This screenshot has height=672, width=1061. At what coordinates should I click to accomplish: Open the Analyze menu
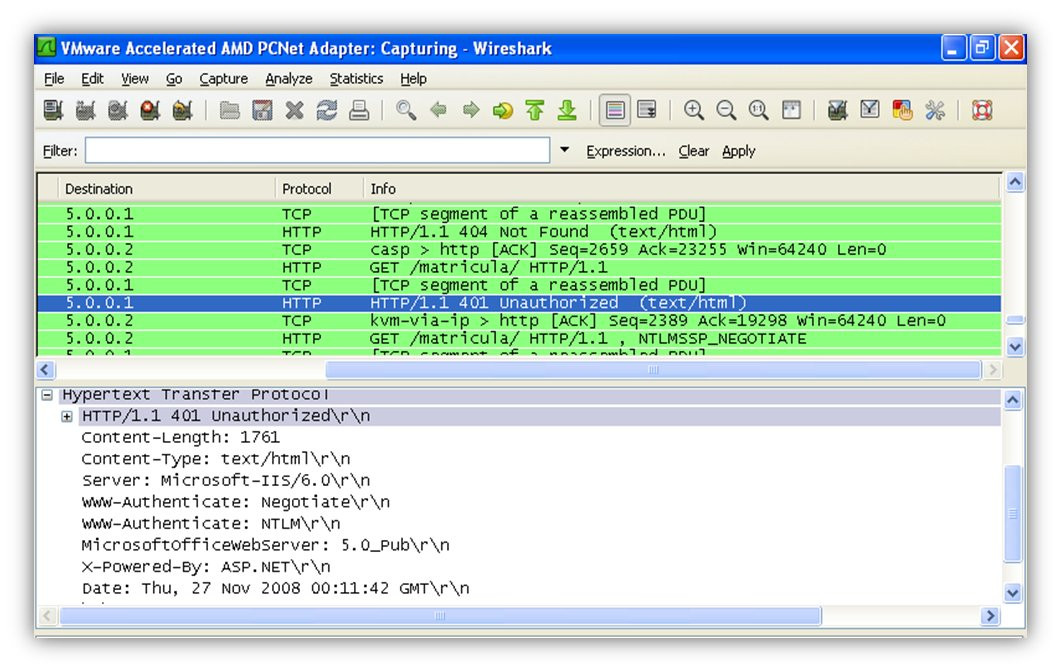(288, 79)
